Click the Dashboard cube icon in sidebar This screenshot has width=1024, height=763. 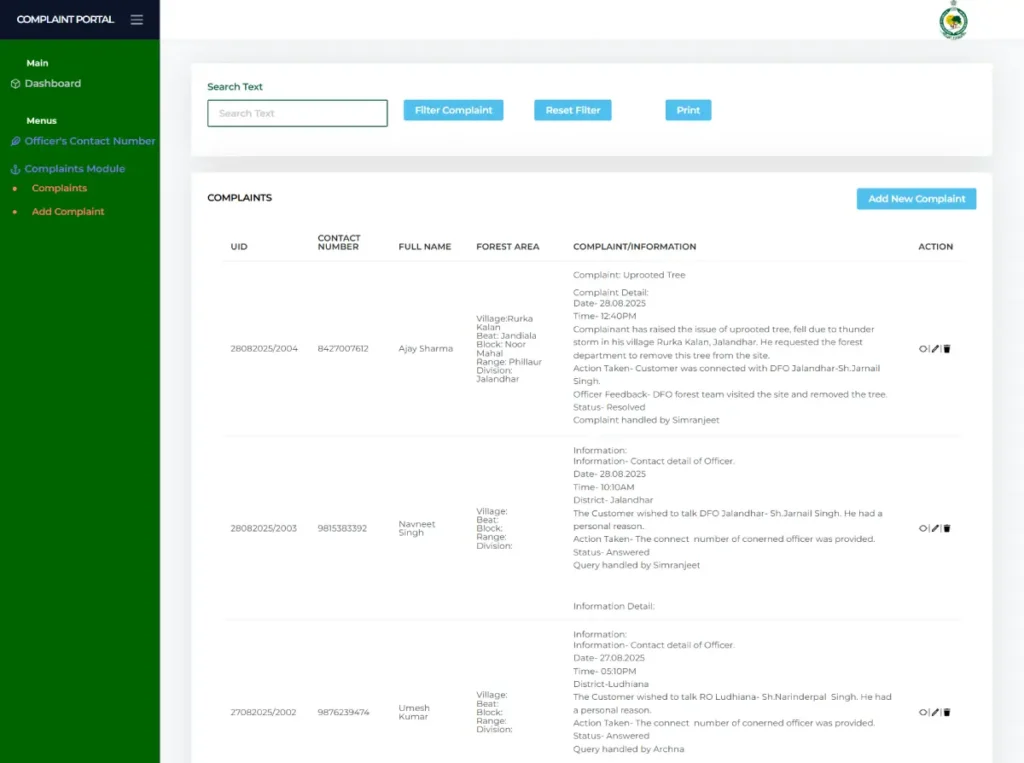15,84
